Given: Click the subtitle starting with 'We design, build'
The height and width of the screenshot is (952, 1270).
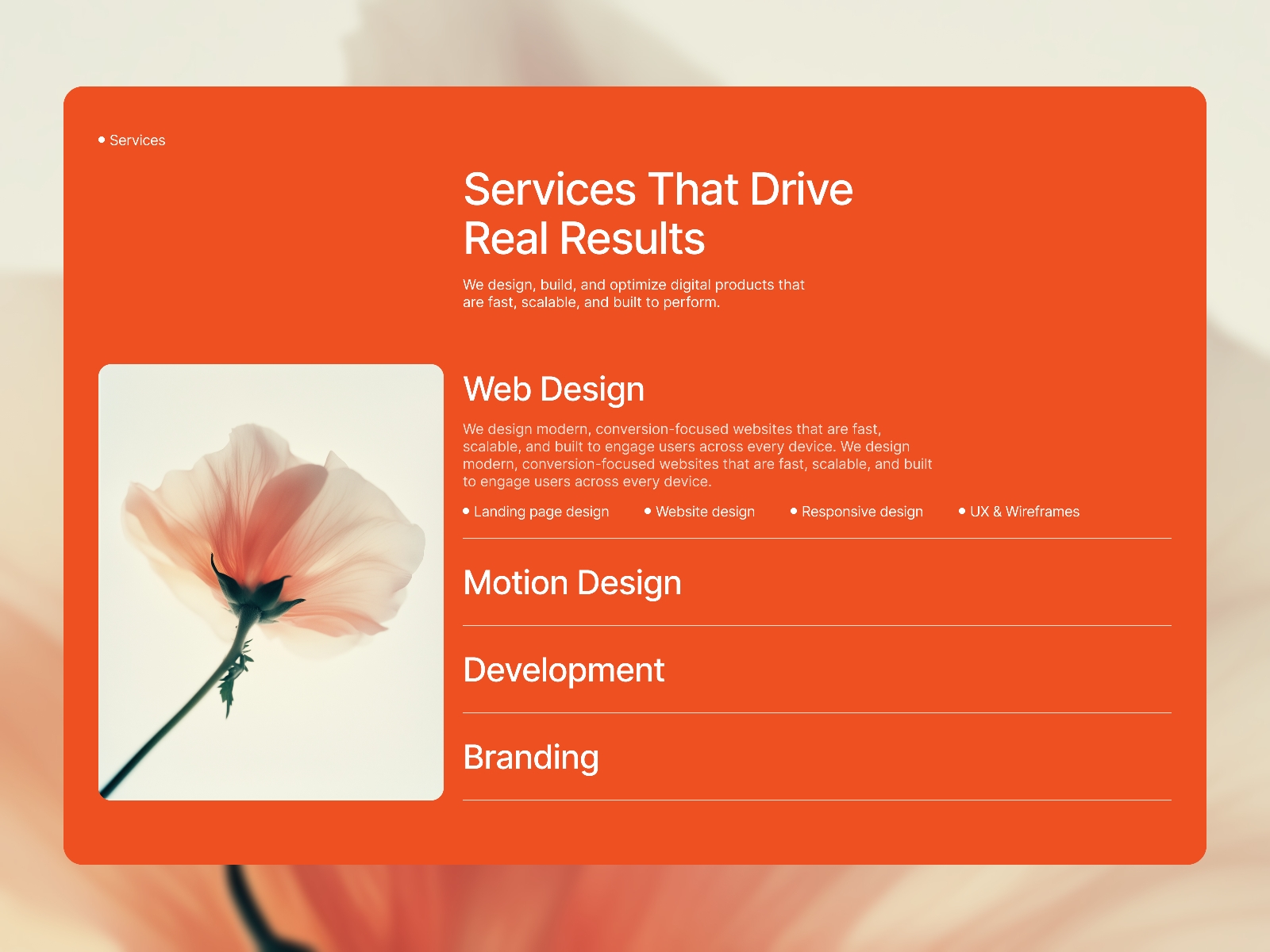Looking at the screenshot, I should click(x=633, y=294).
